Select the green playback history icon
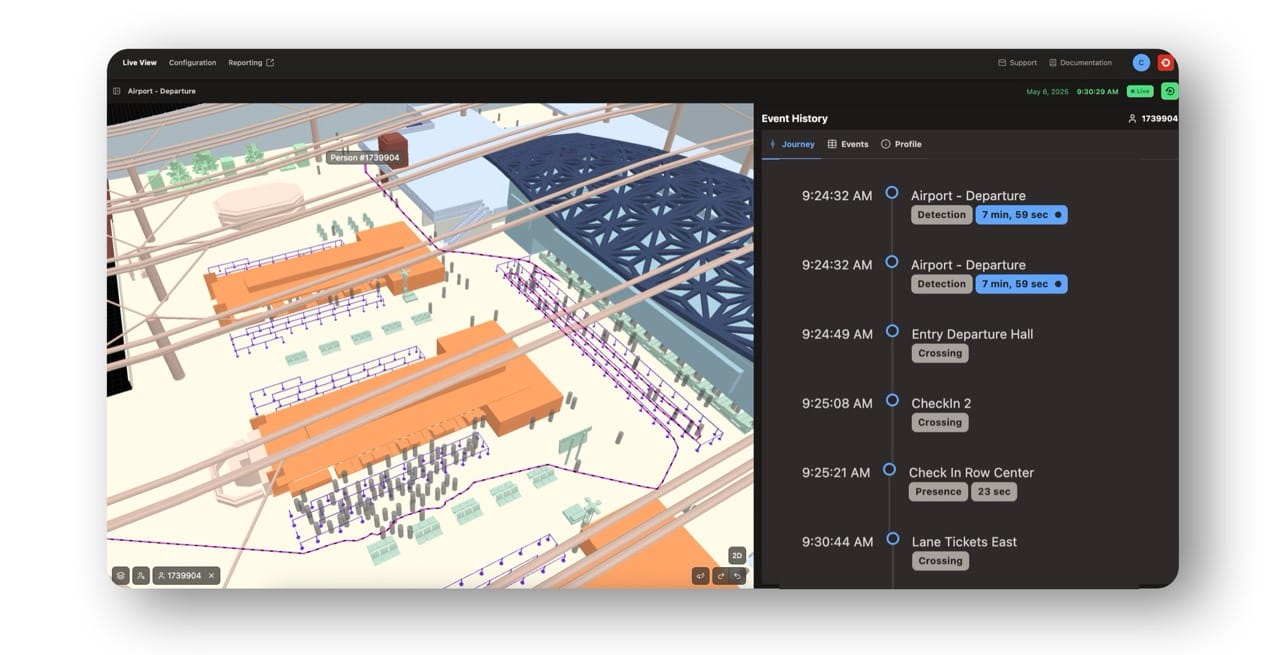This screenshot has height=655, width=1280. 1170,90
